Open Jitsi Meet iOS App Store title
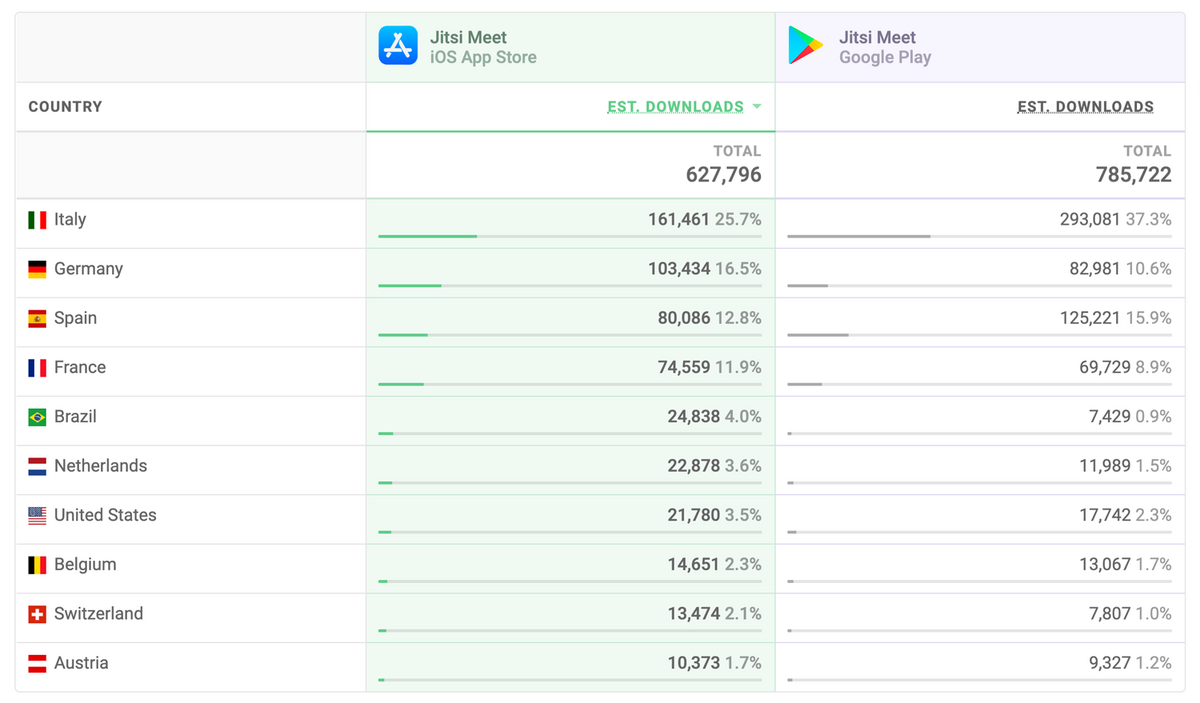The height and width of the screenshot is (703, 1200). pyautogui.click(x=468, y=38)
